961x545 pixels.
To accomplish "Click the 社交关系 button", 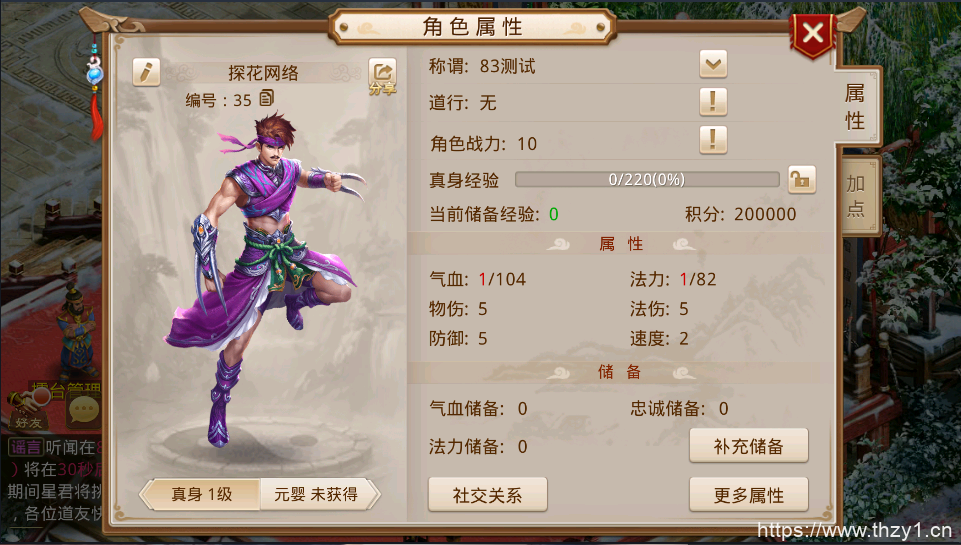I will click(x=487, y=495).
